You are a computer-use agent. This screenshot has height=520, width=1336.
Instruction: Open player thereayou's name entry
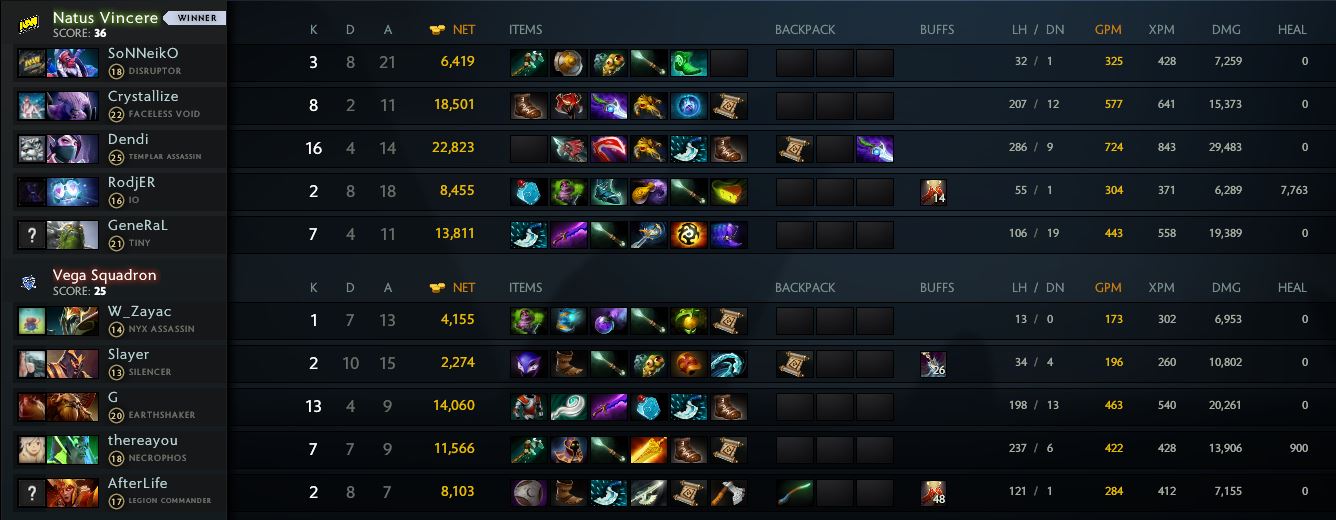143,441
